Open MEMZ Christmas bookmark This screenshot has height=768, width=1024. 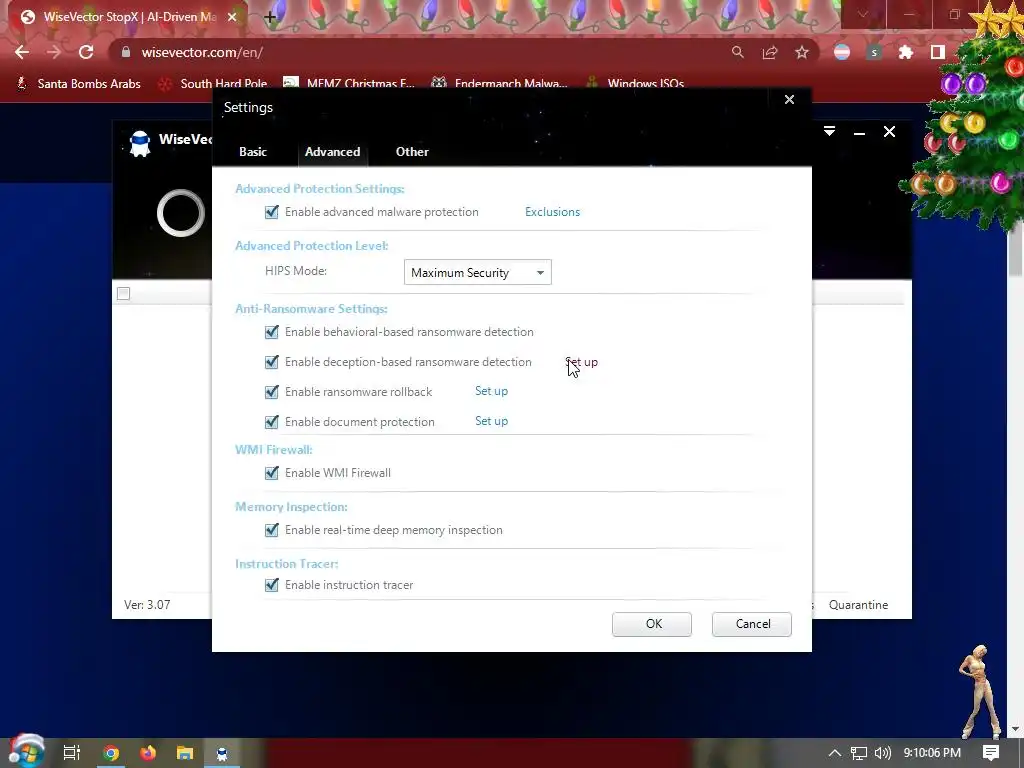click(349, 84)
